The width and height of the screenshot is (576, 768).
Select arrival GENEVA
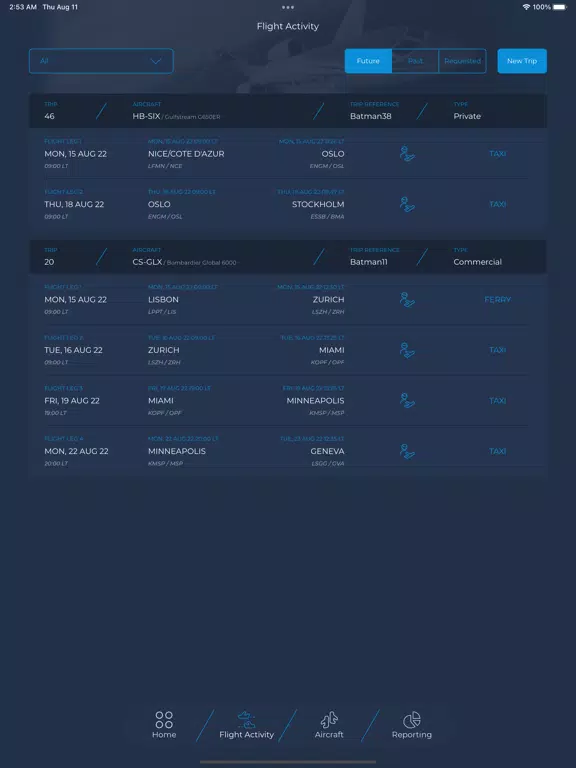click(x=327, y=451)
